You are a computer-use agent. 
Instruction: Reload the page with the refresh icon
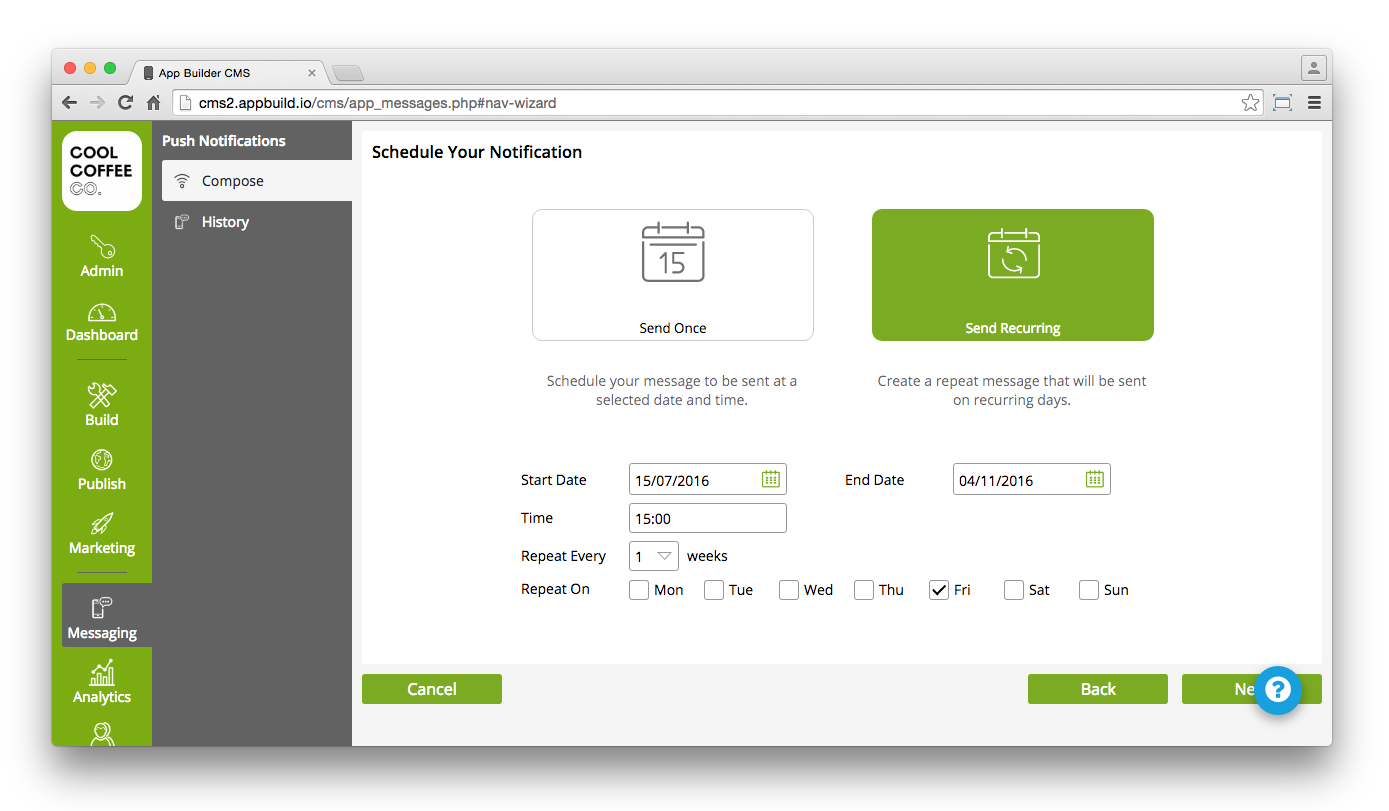[125, 102]
